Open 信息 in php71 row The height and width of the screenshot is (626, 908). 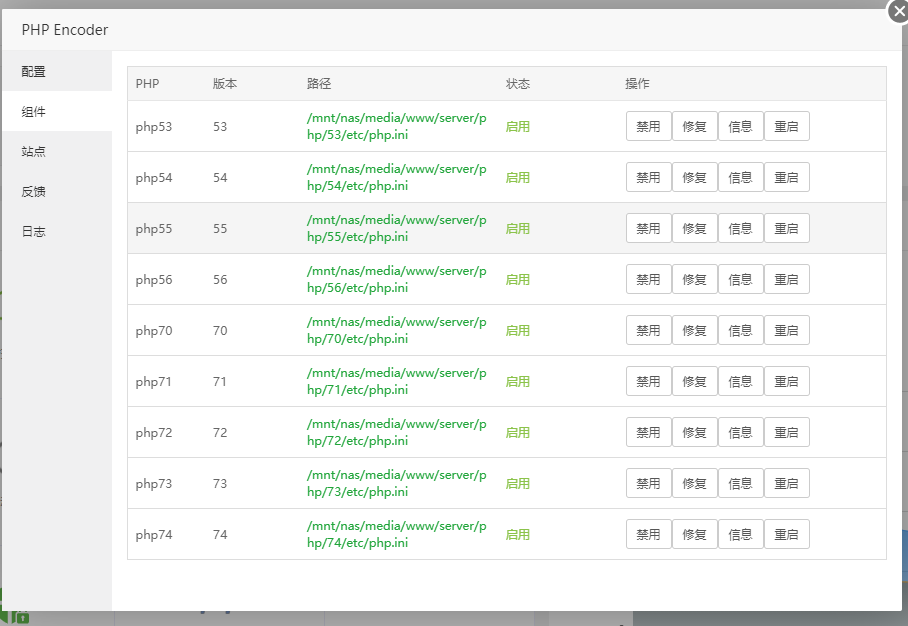tap(740, 381)
